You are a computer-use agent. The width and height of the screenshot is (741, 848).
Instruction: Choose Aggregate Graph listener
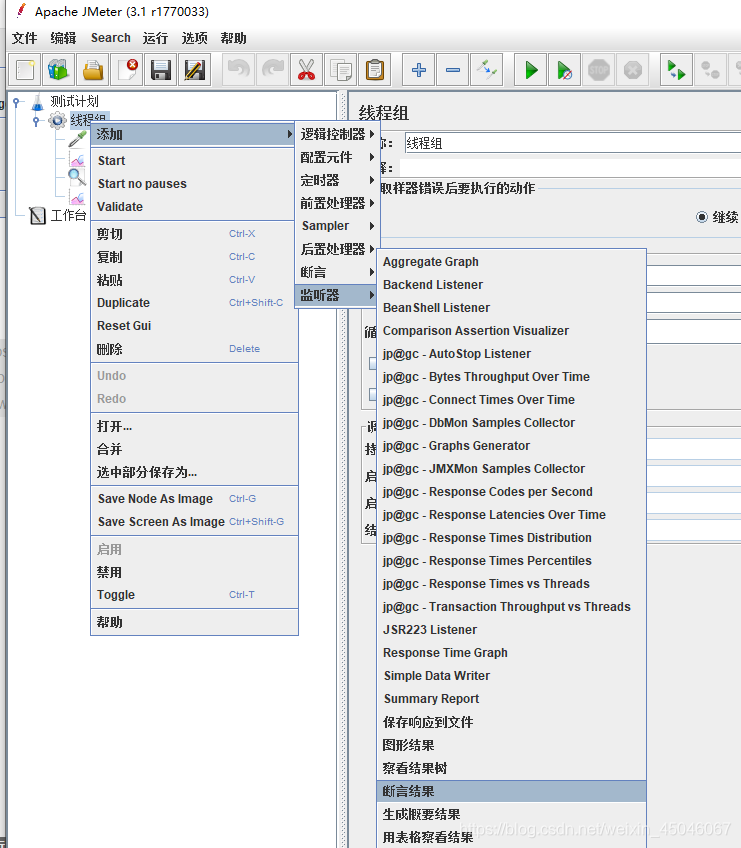point(512,262)
